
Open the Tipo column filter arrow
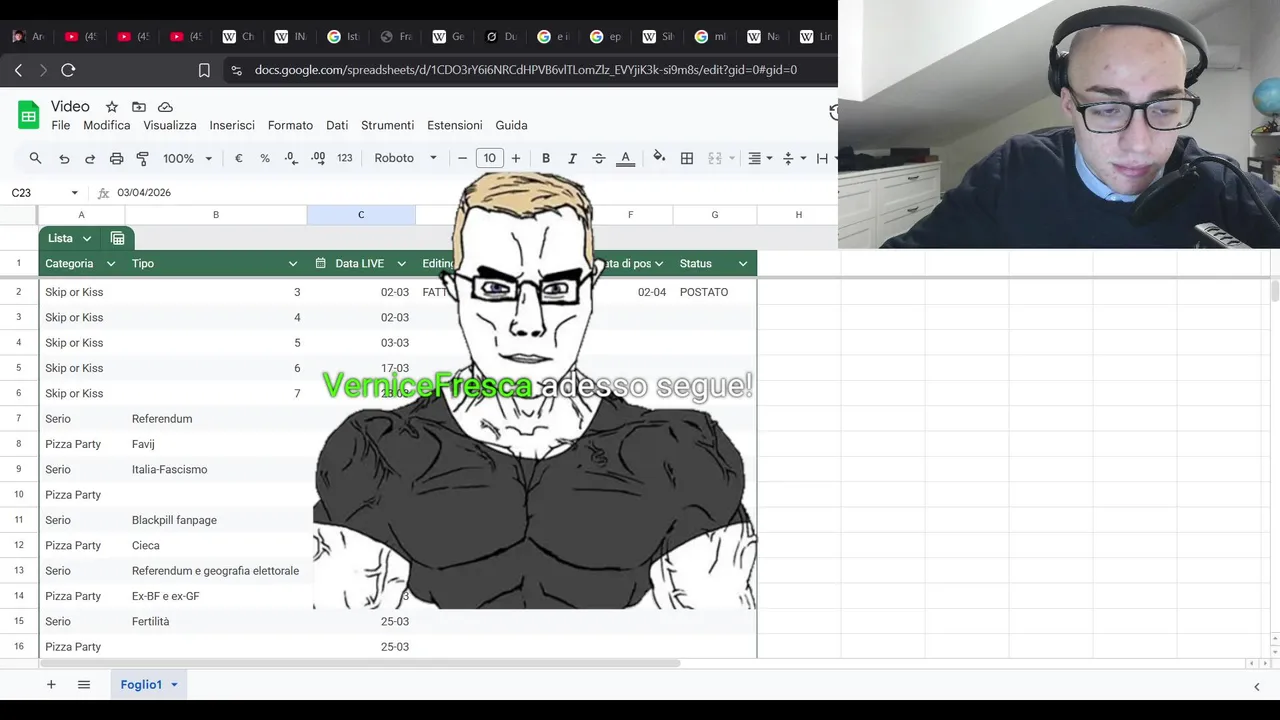[293, 264]
